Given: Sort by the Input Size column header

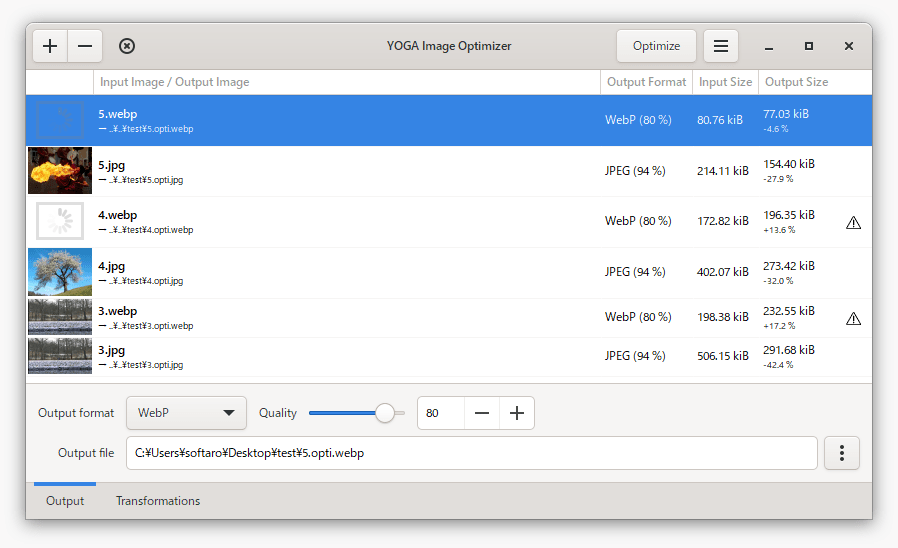Looking at the screenshot, I should tap(725, 82).
